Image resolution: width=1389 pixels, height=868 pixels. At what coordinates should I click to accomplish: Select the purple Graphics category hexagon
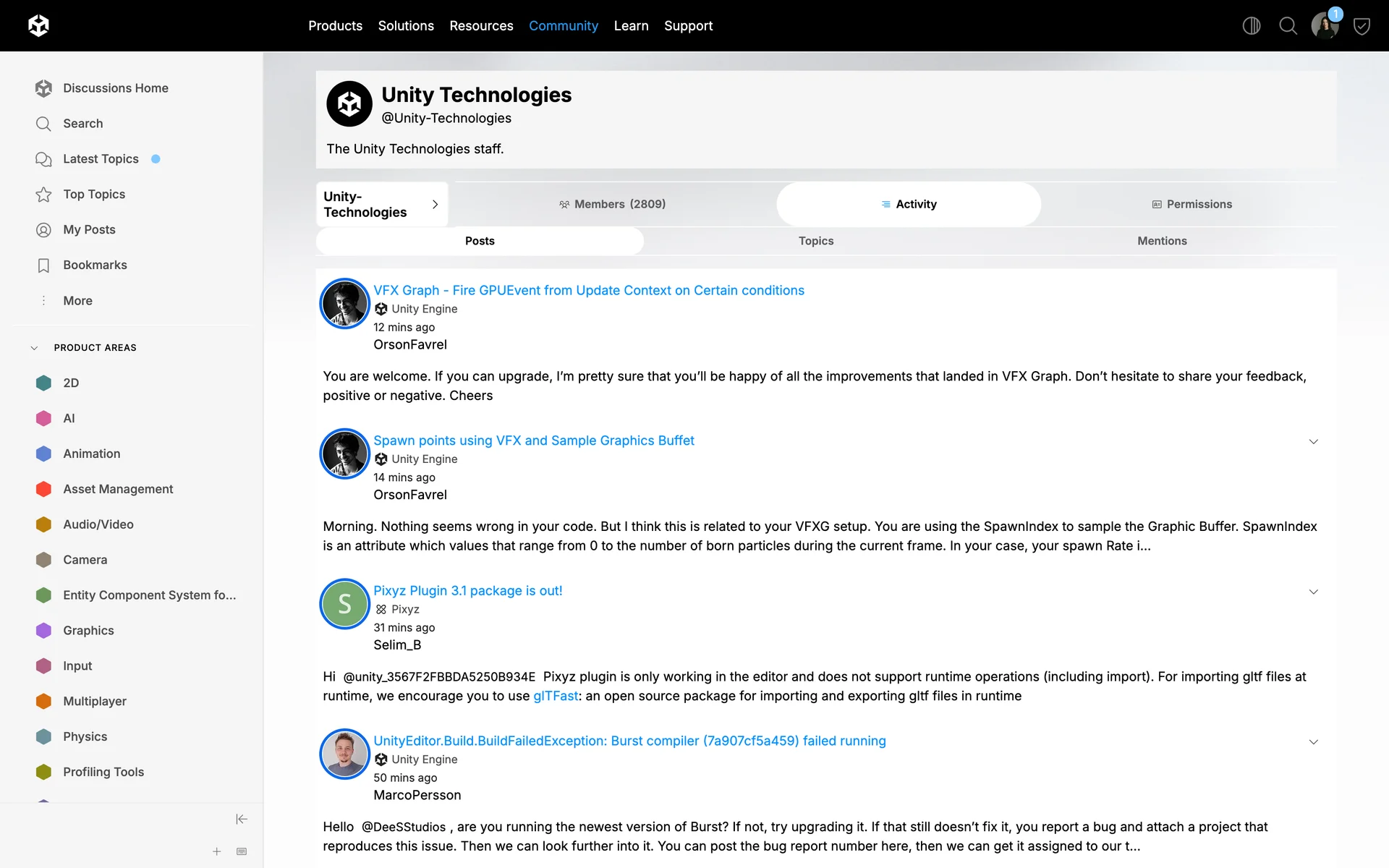[x=44, y=630]
